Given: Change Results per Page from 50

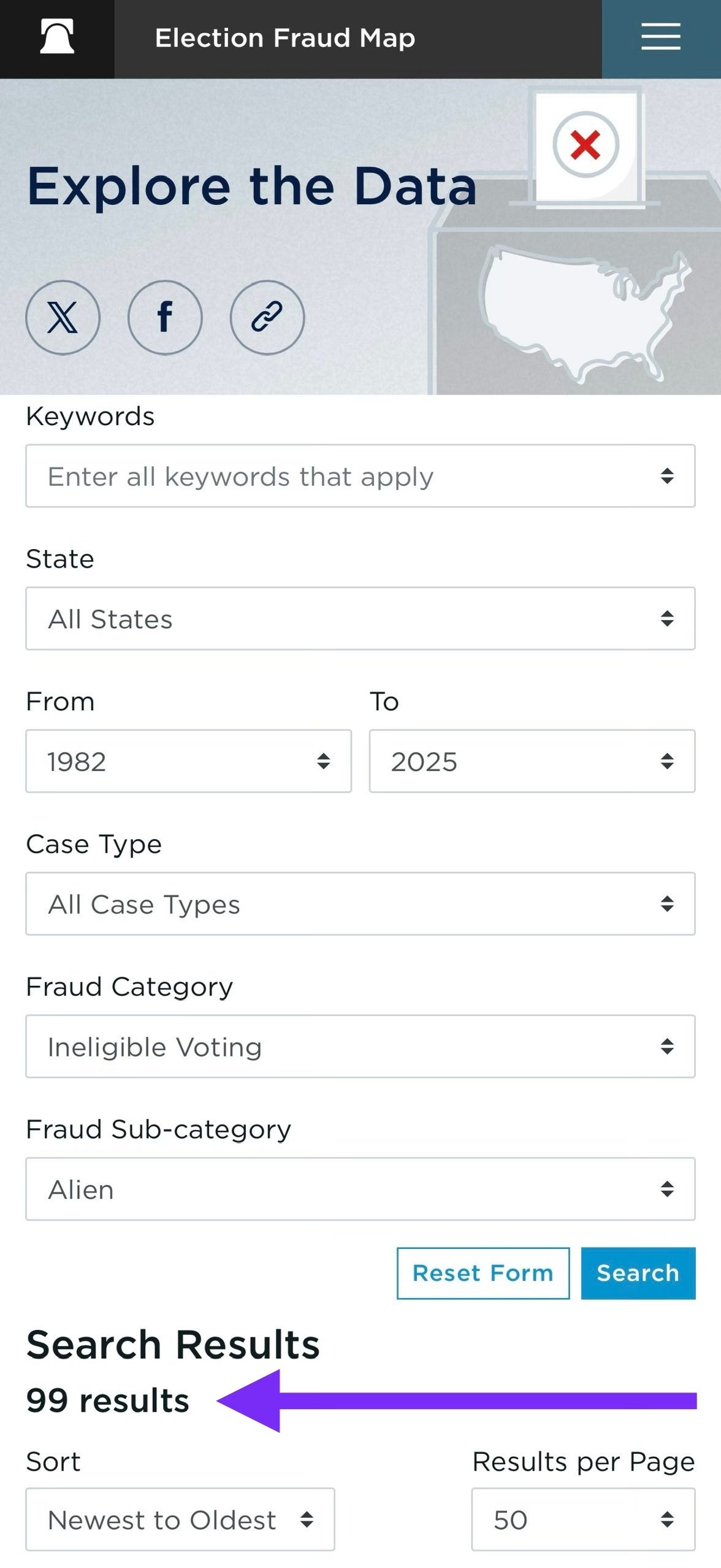Looking at the screenshot, I should [x=583, y=1520].
